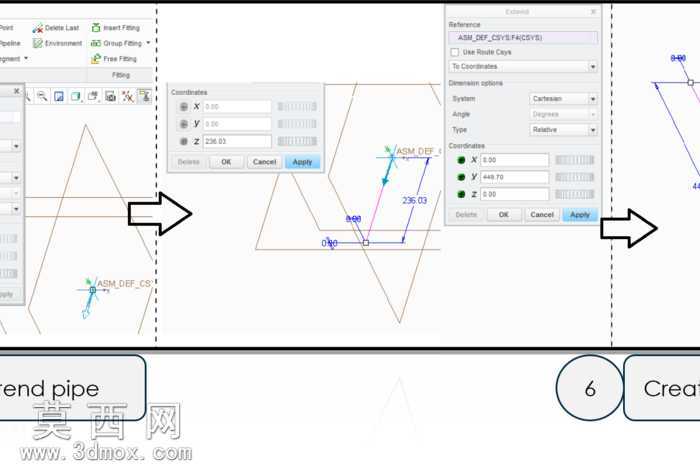Image resolution: width=700 pixels, height=465 pixels.
Task: Click the Zoom Out magnifier icon
Action: (42, 96)
